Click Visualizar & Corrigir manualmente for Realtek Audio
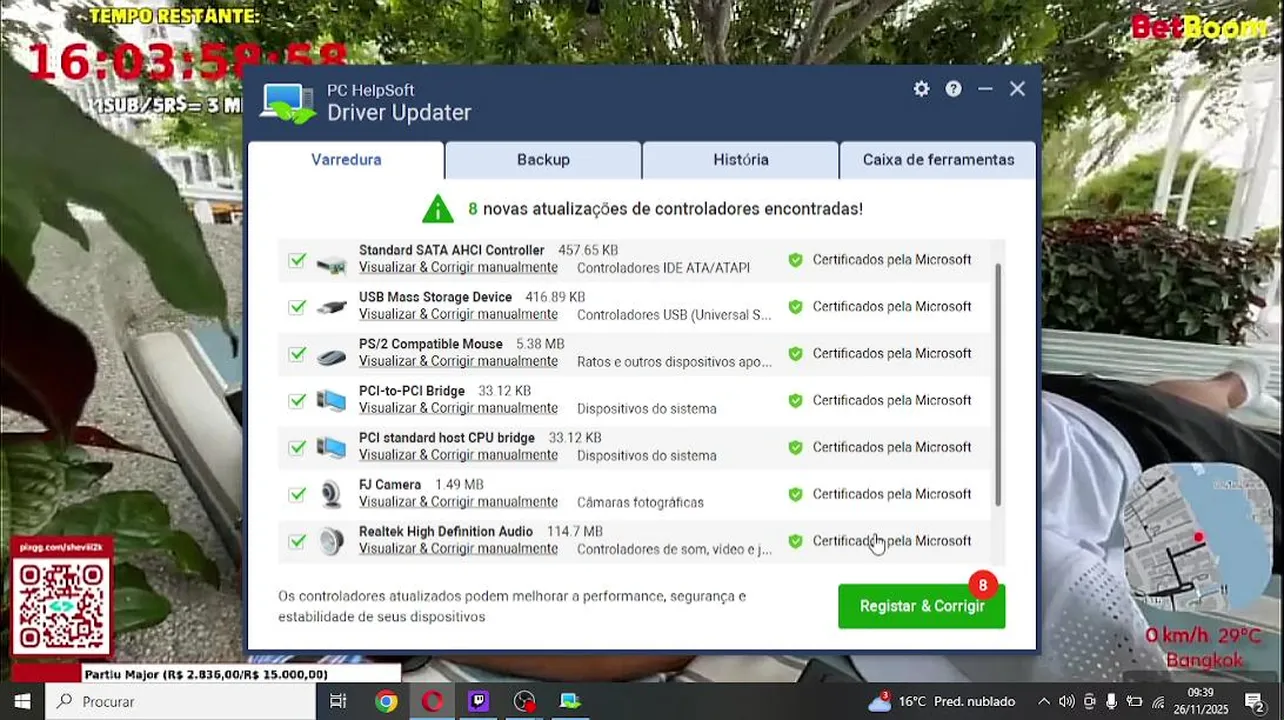This screenshot has width=1284, height=720. [x=458, y=549]
